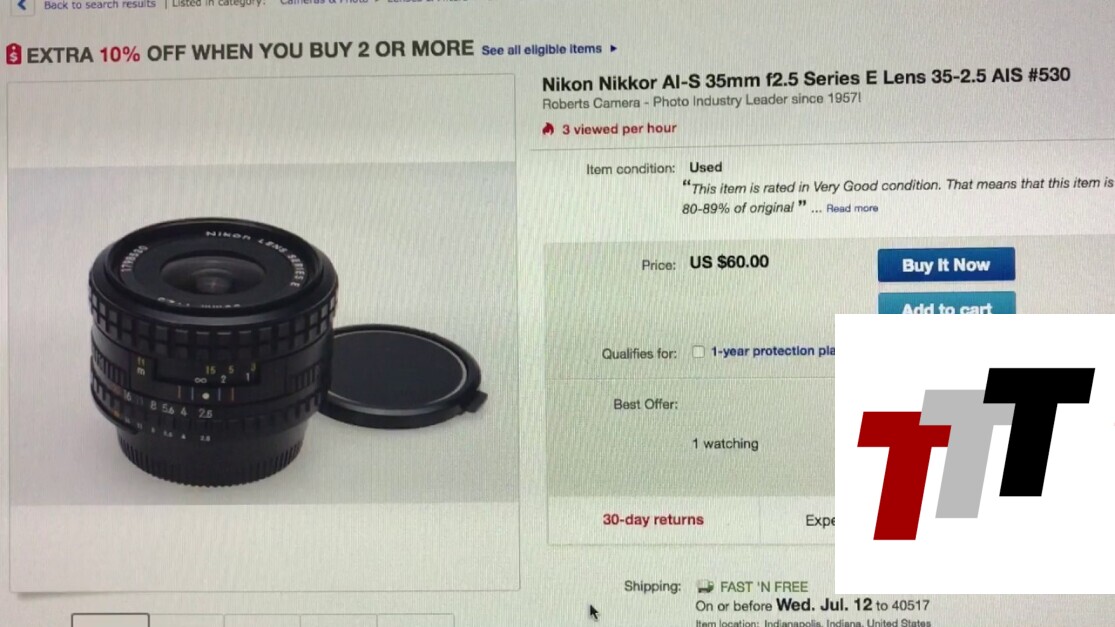Click the back arrow to search results
The width and height of the screenshot is (1115, 627).
(x=21, y=5)
